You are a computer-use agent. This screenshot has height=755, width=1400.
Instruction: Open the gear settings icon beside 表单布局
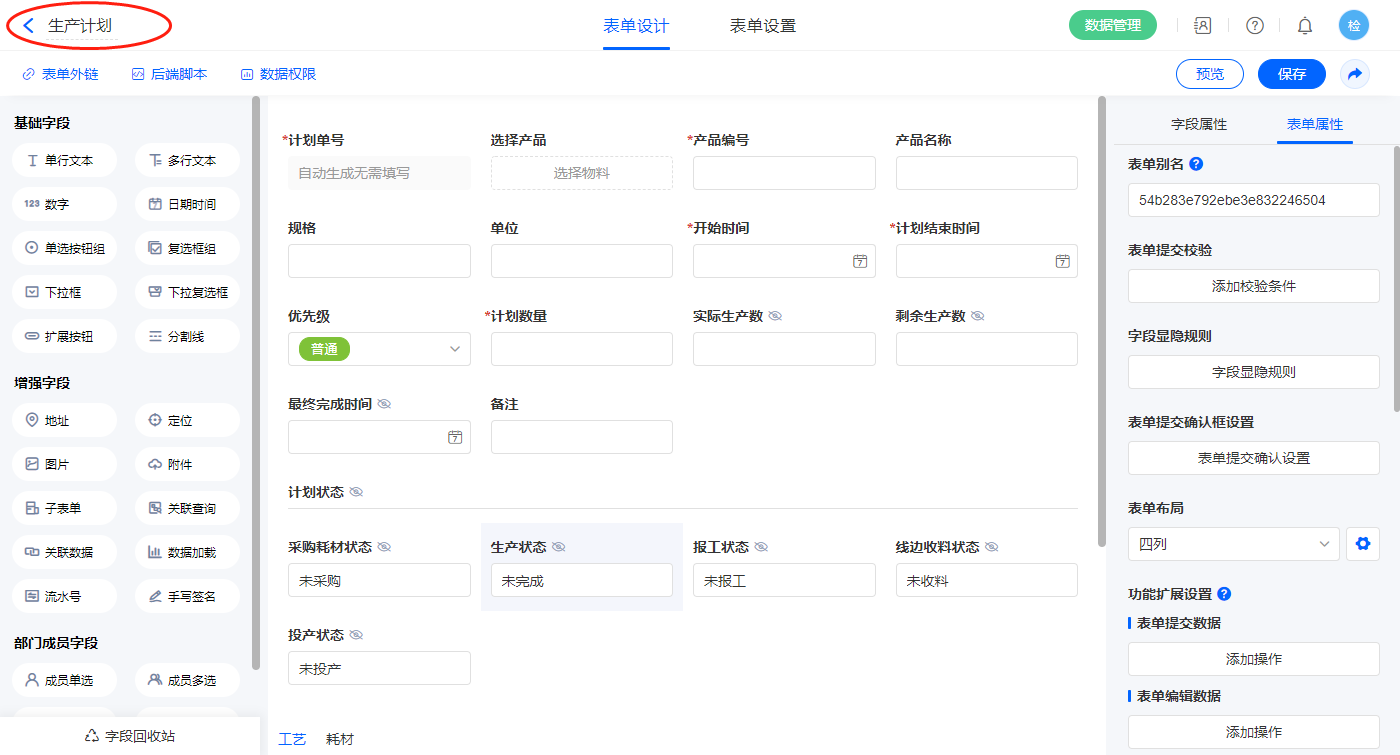click(1361, 545)
